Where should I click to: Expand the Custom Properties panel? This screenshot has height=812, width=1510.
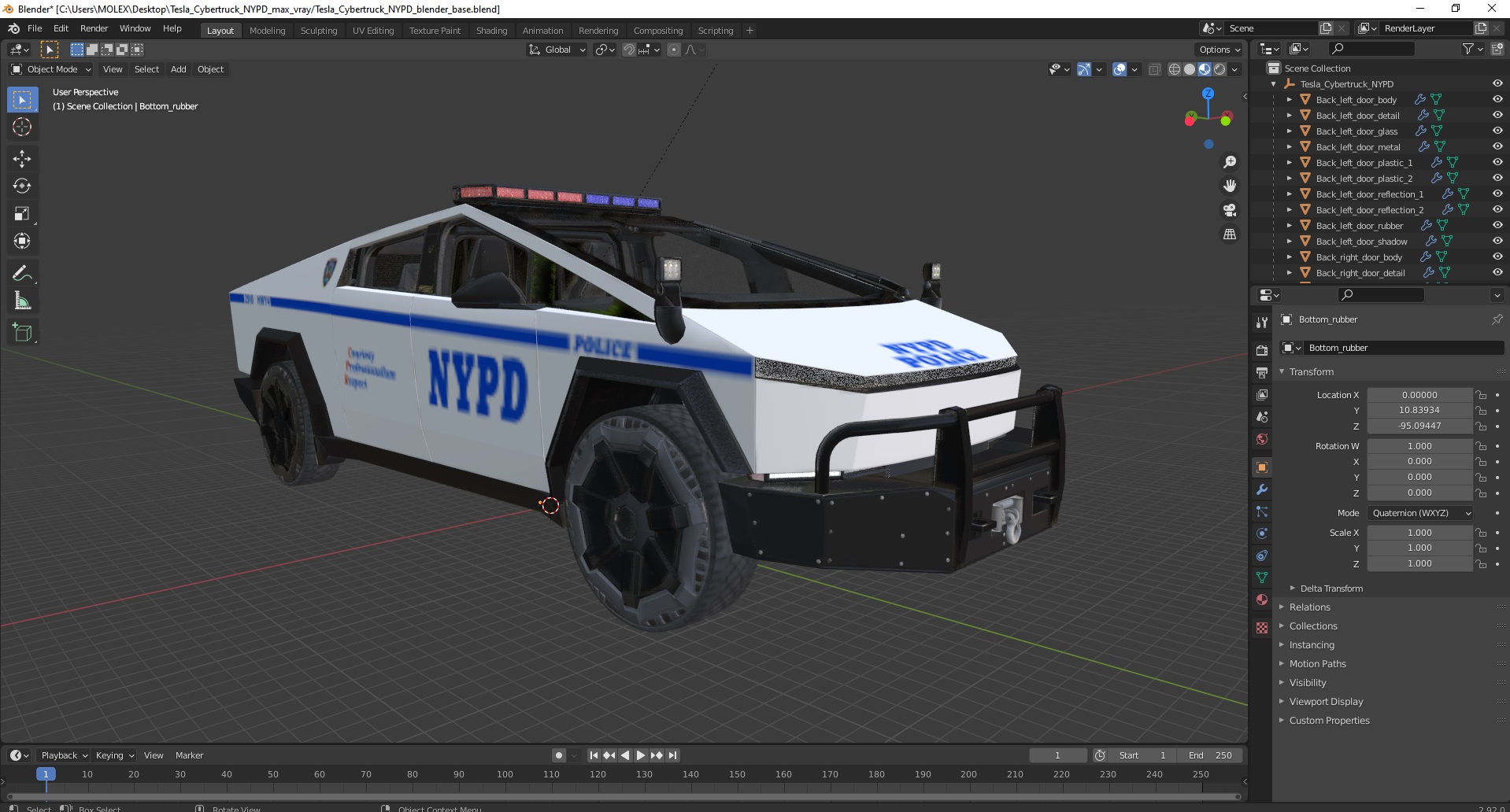pos(1329,721)
